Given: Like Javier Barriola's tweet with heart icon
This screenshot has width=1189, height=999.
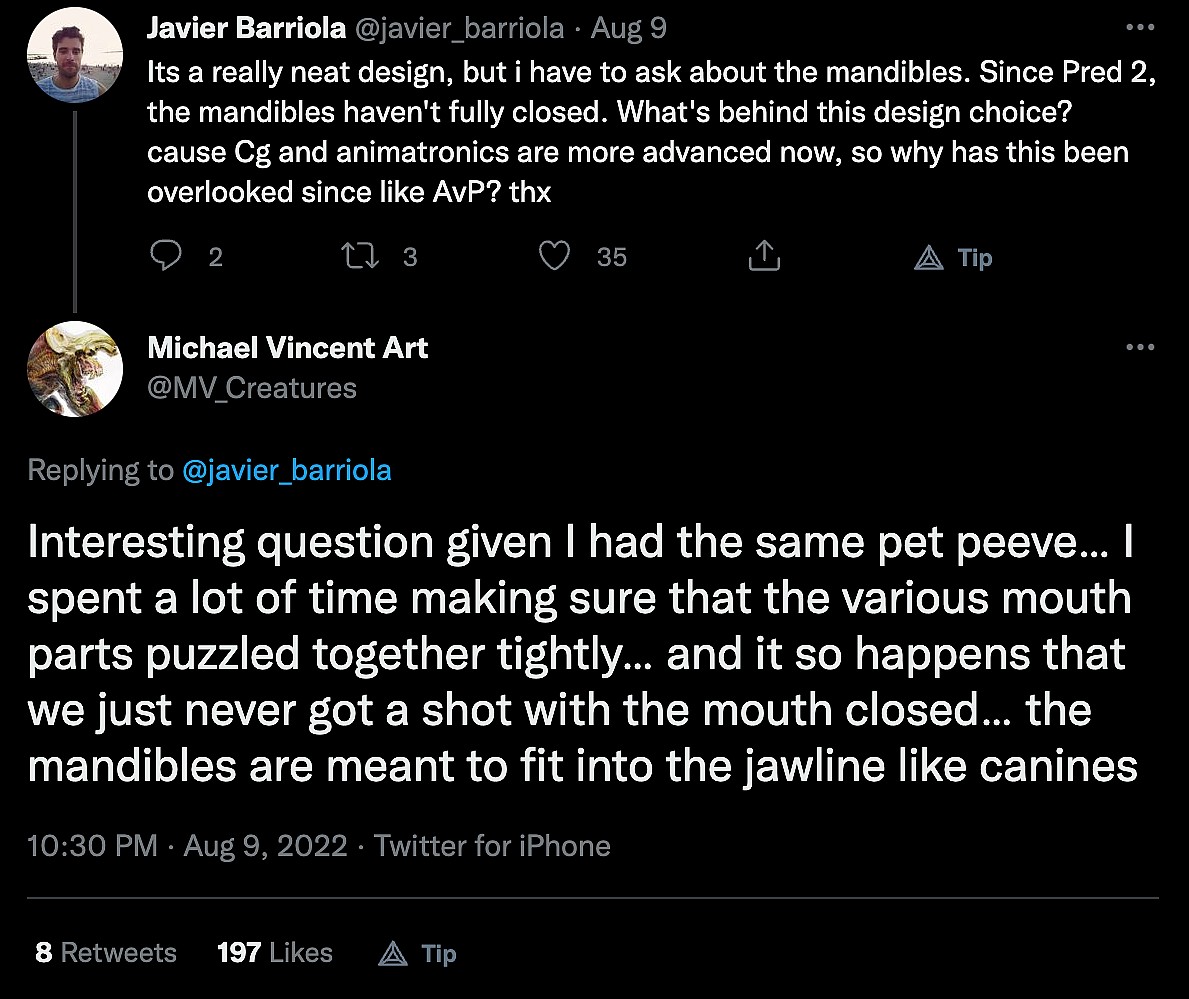Looking at the screenshot, I should point(554,257).
